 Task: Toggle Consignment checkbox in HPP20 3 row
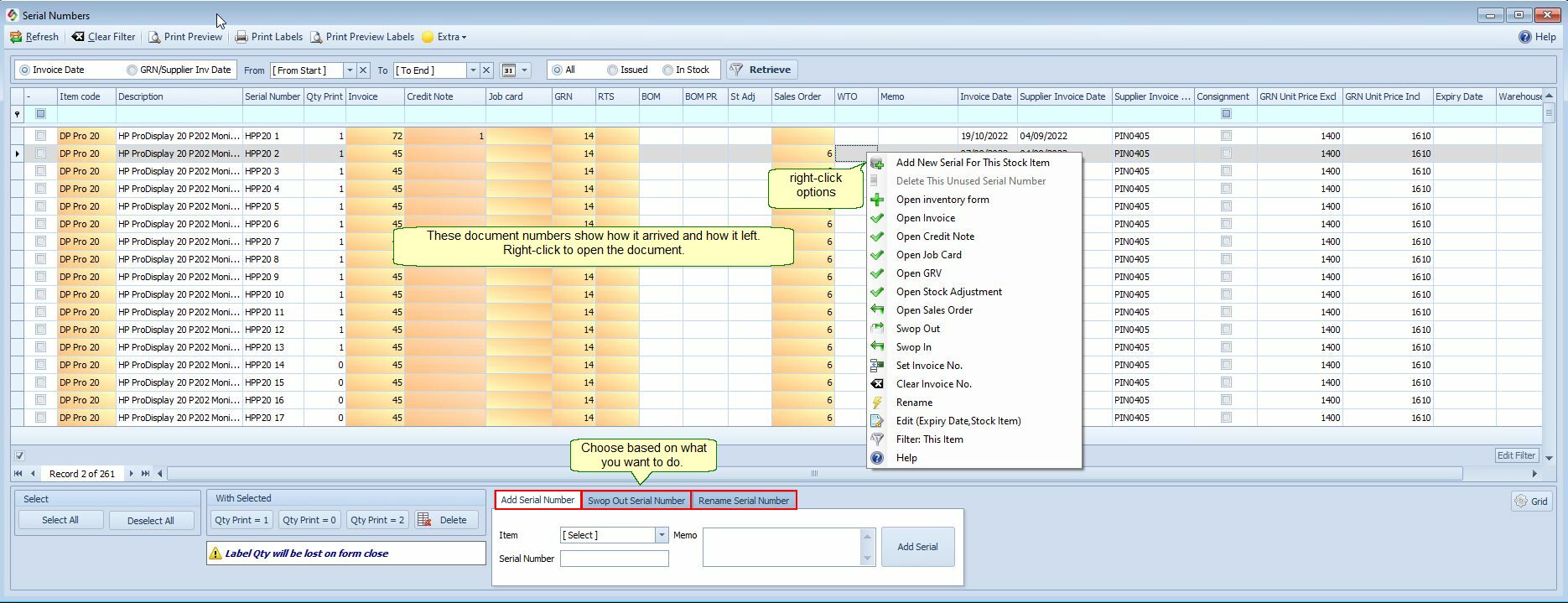[1227, 171]
